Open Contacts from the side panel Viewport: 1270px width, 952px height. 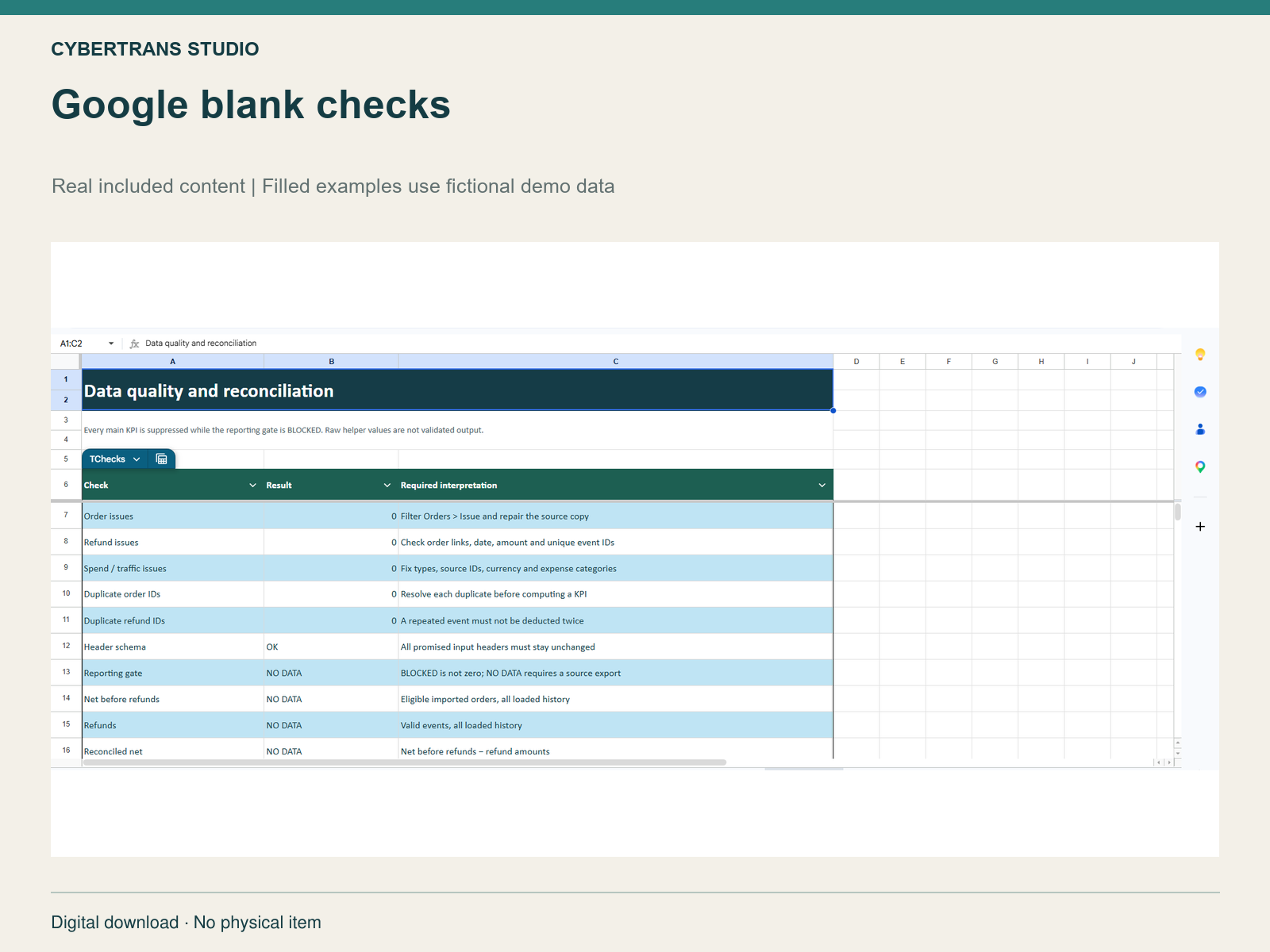click(x=1200, y=429)
